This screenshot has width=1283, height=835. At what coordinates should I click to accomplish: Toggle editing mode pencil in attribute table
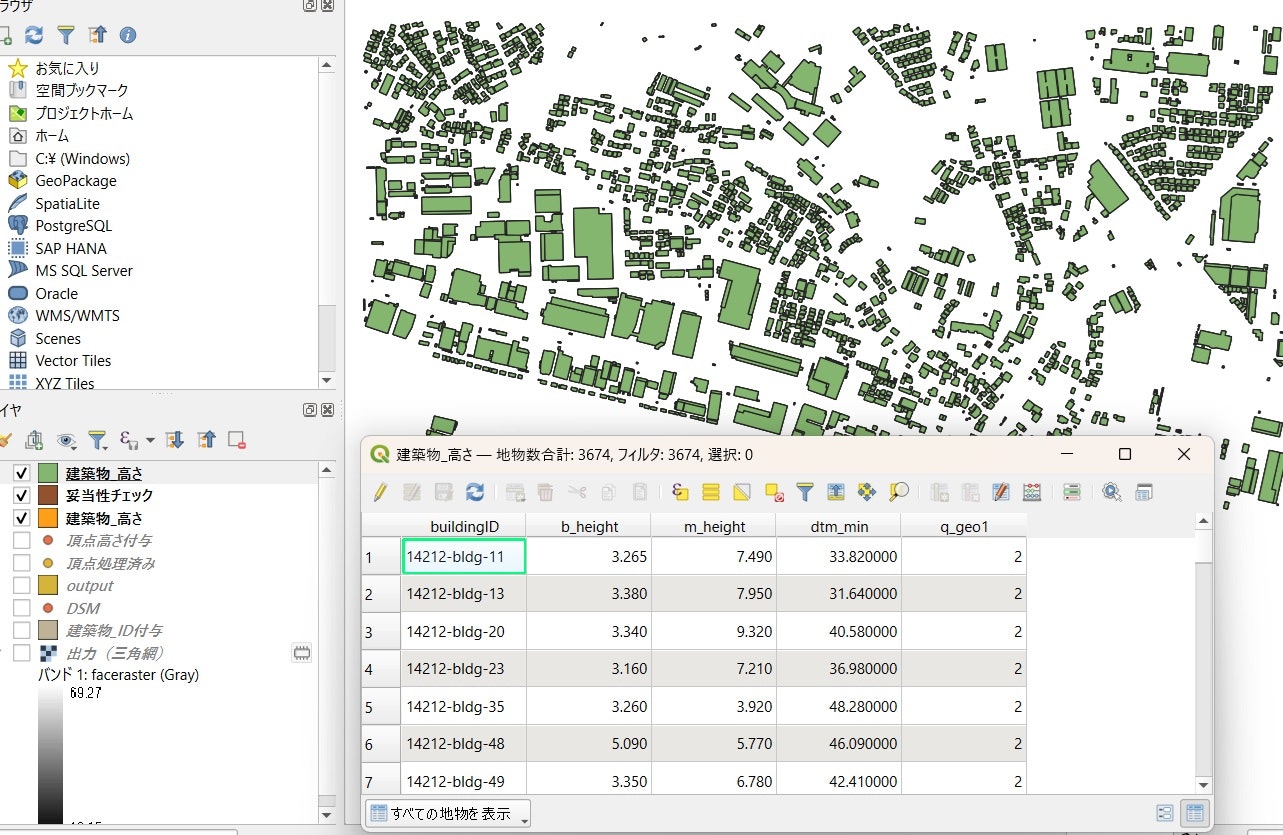point(380,492)
